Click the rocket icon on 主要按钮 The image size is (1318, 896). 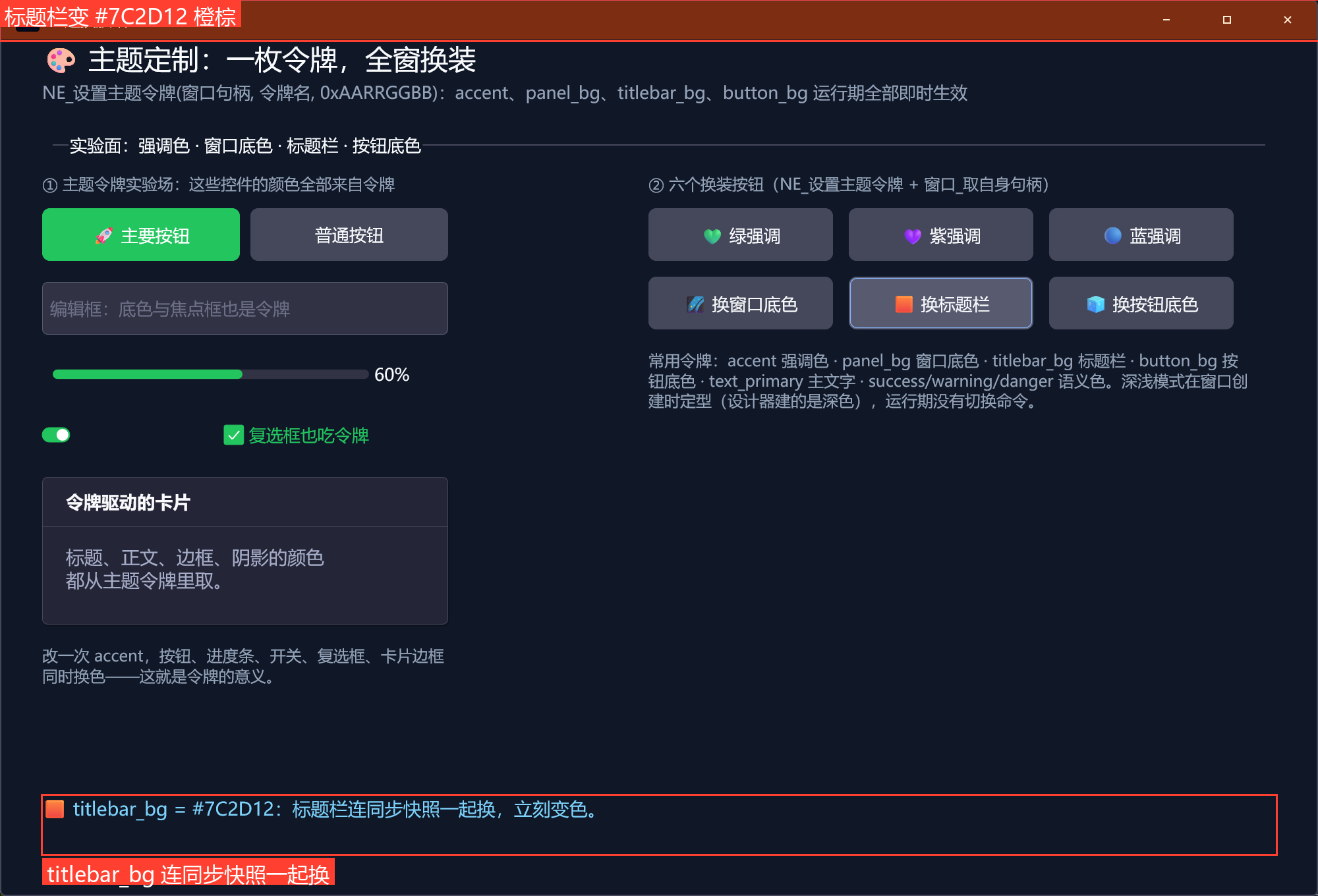point(104,235)
